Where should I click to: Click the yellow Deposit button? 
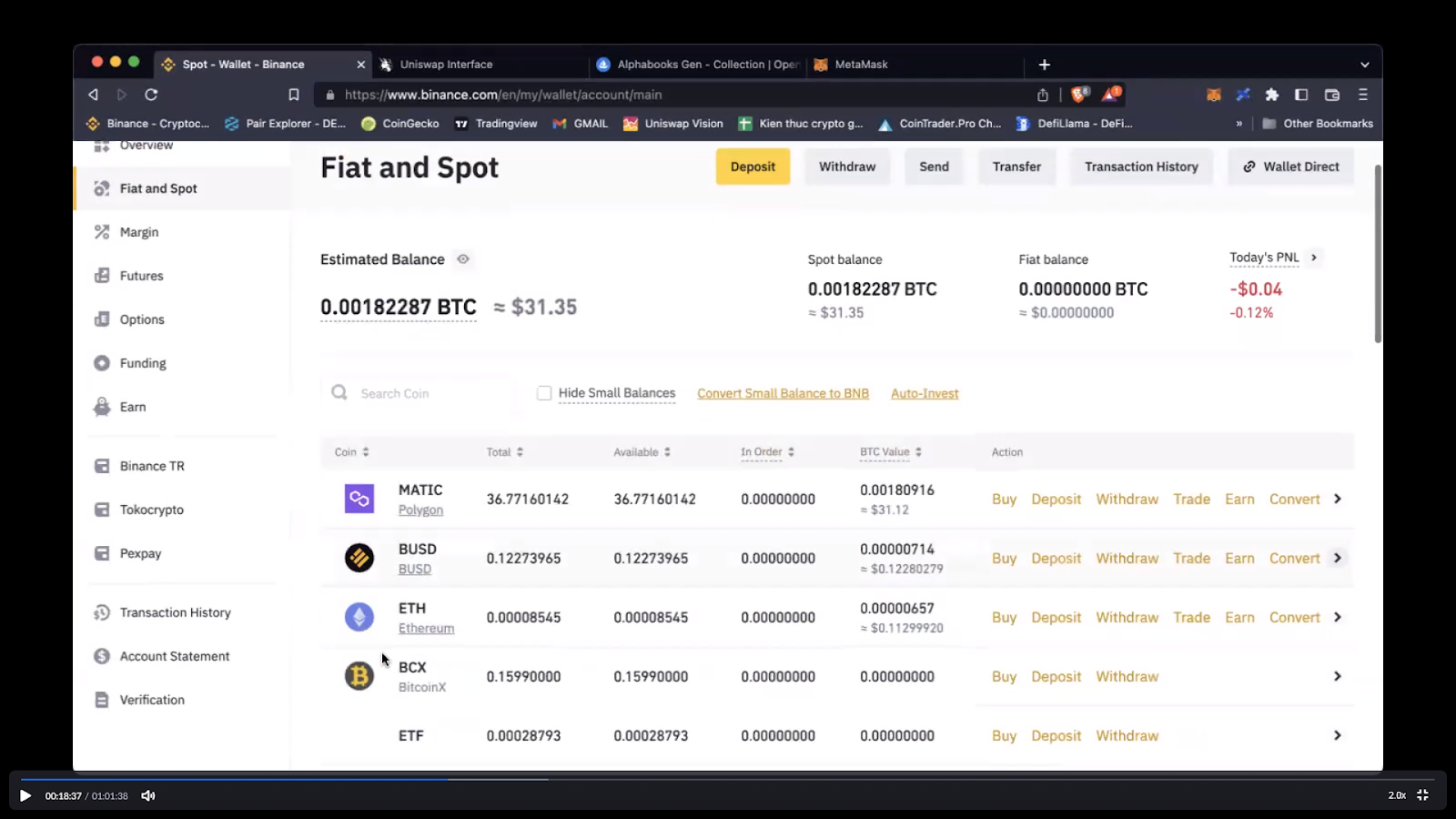click(753, 167)
